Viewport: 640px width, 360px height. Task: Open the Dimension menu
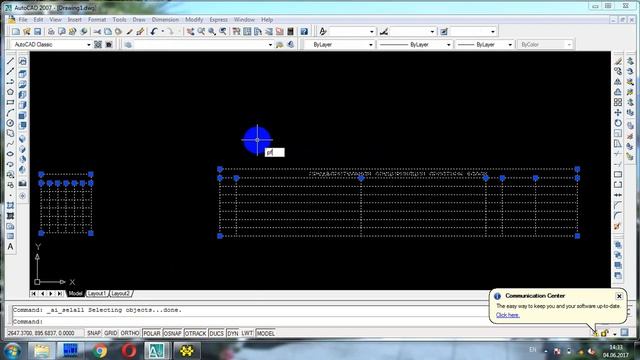pos(165,20)
